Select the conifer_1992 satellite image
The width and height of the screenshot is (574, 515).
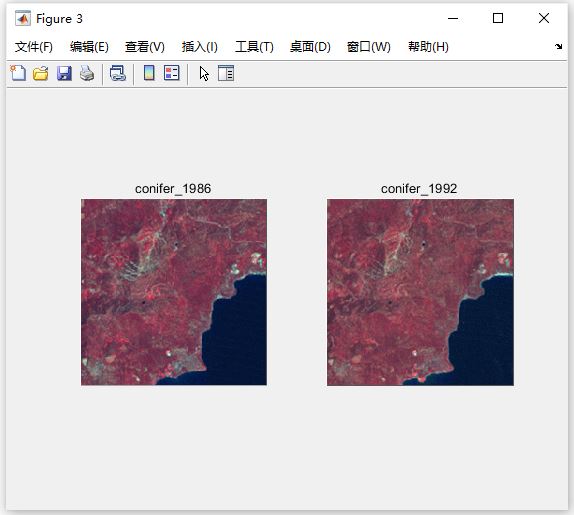[x=420, y=292]
